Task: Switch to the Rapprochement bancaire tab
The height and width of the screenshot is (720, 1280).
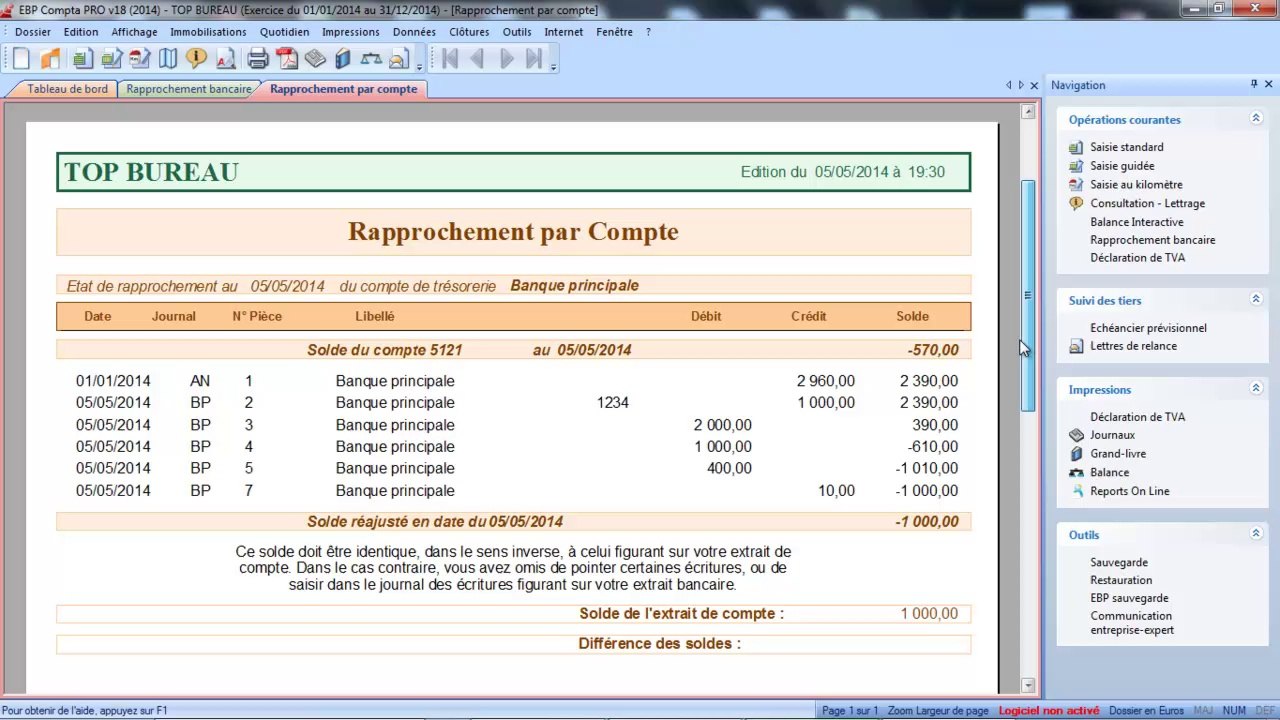Action: [189, 89]
